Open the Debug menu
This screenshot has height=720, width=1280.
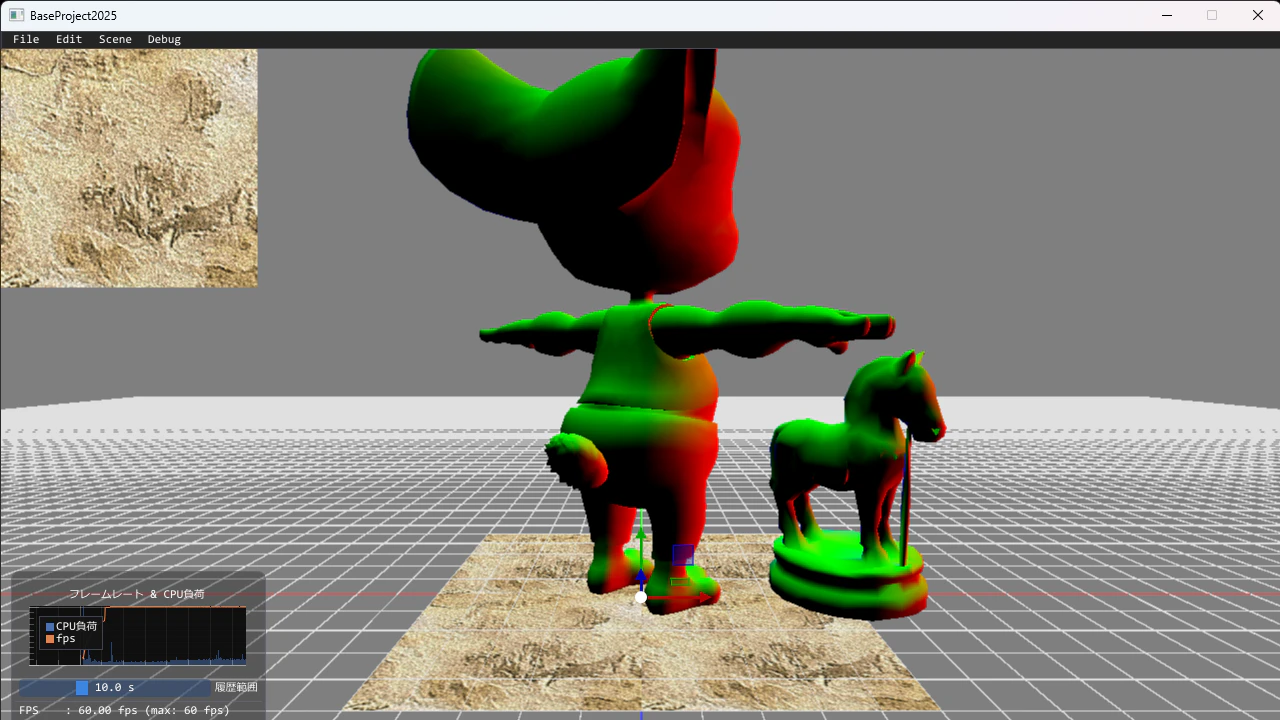click(164, 39)
